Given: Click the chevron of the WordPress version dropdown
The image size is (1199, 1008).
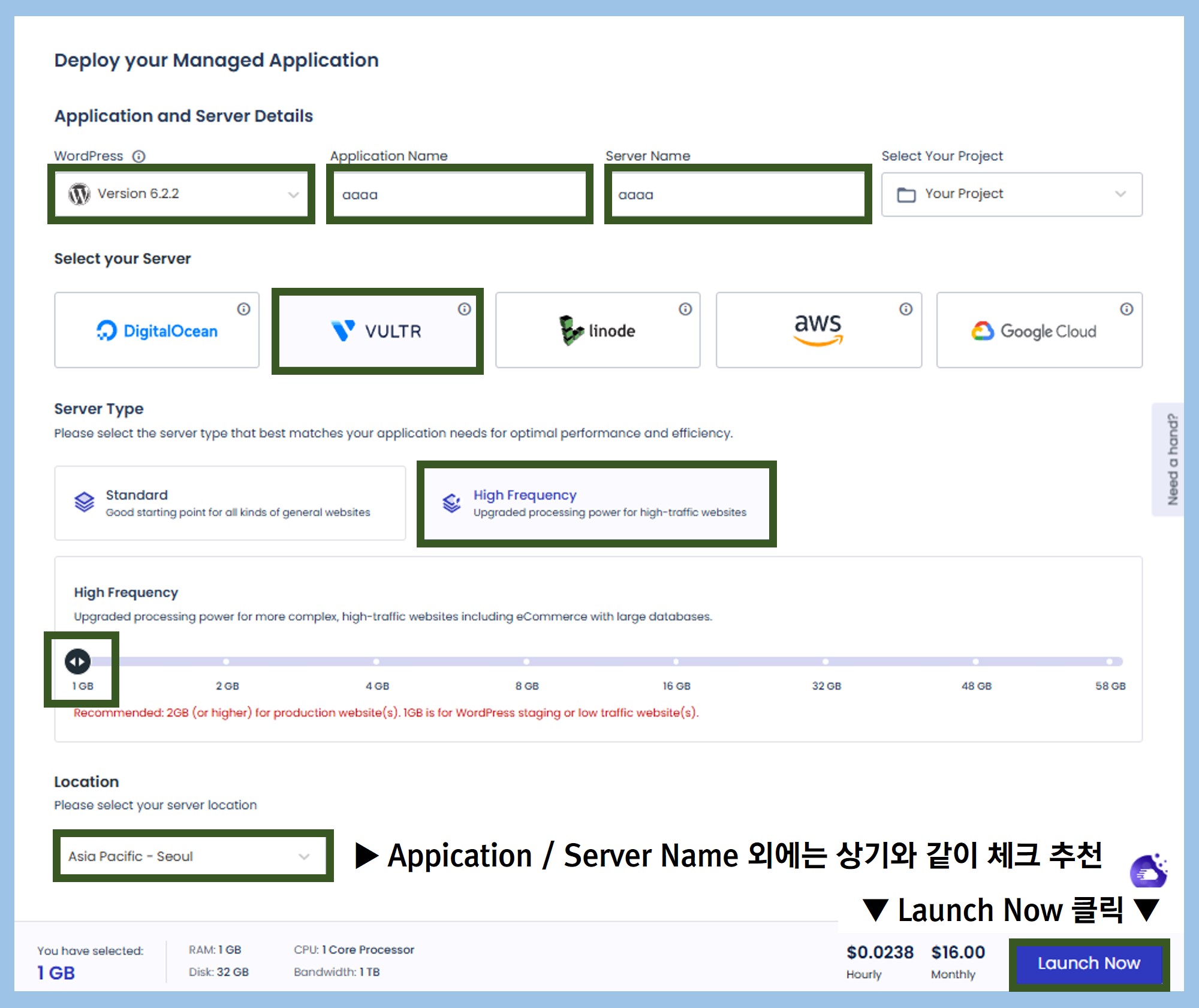Looking at the screenshot, I should click(293, 194).
